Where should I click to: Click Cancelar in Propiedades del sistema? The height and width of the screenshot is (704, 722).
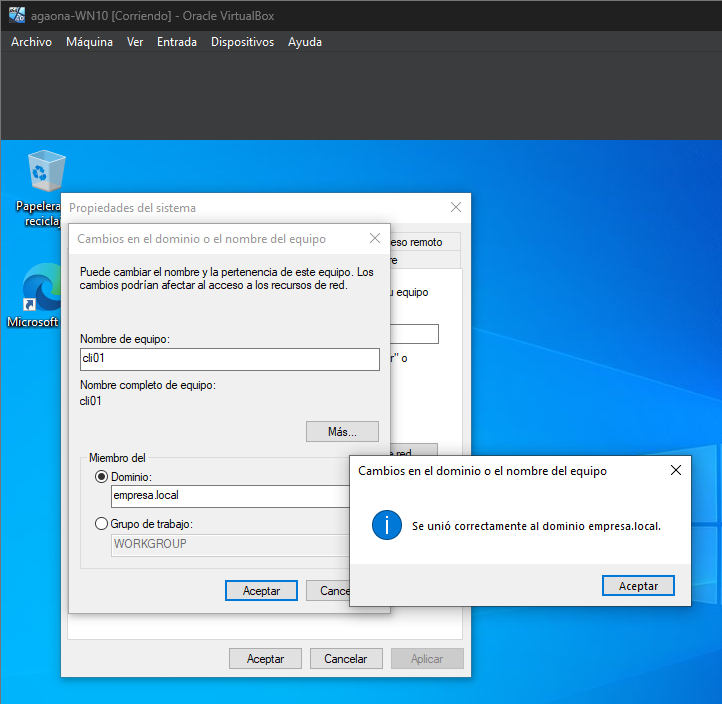pyautogui.click(x=345, y=659)
